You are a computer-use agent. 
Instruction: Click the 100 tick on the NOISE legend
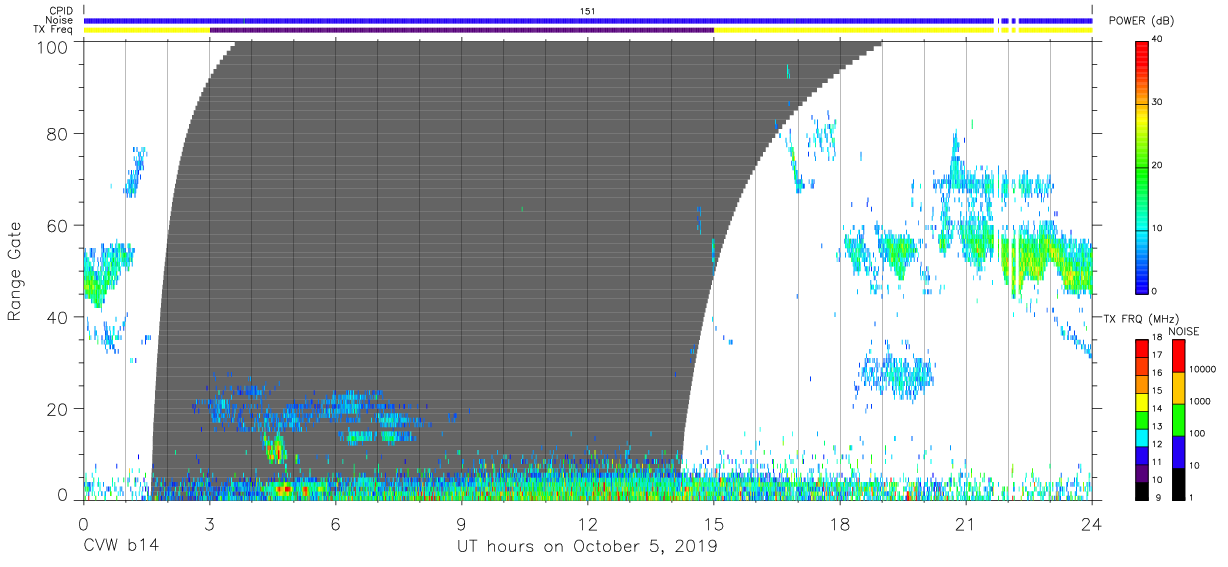coord(1196,433)
